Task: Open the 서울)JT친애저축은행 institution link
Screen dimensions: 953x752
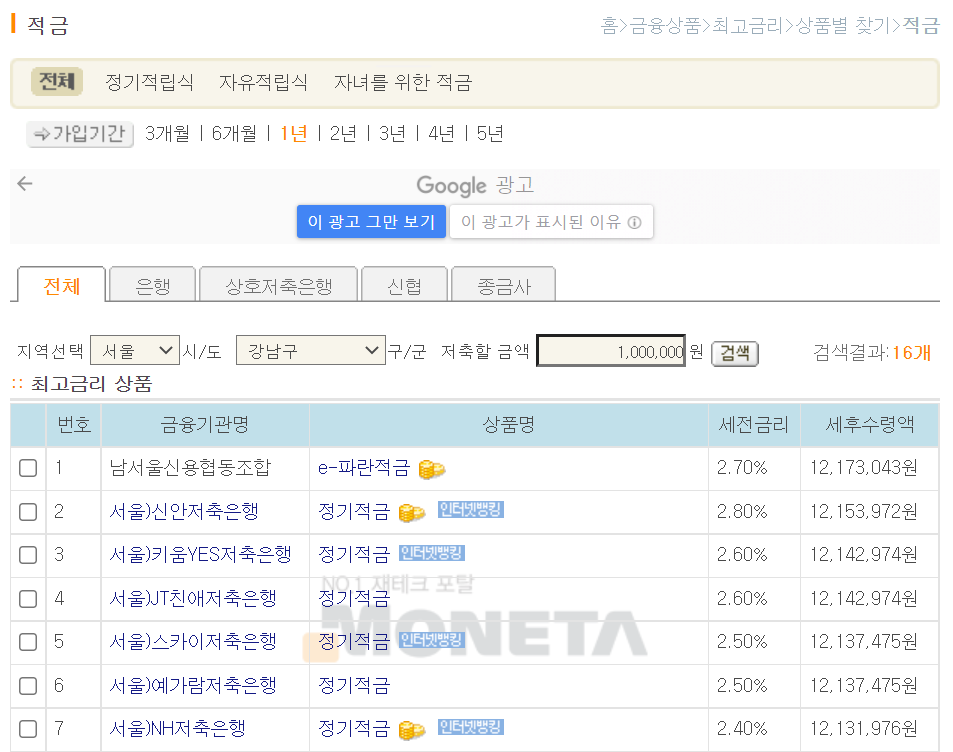Action: [193, 598]
